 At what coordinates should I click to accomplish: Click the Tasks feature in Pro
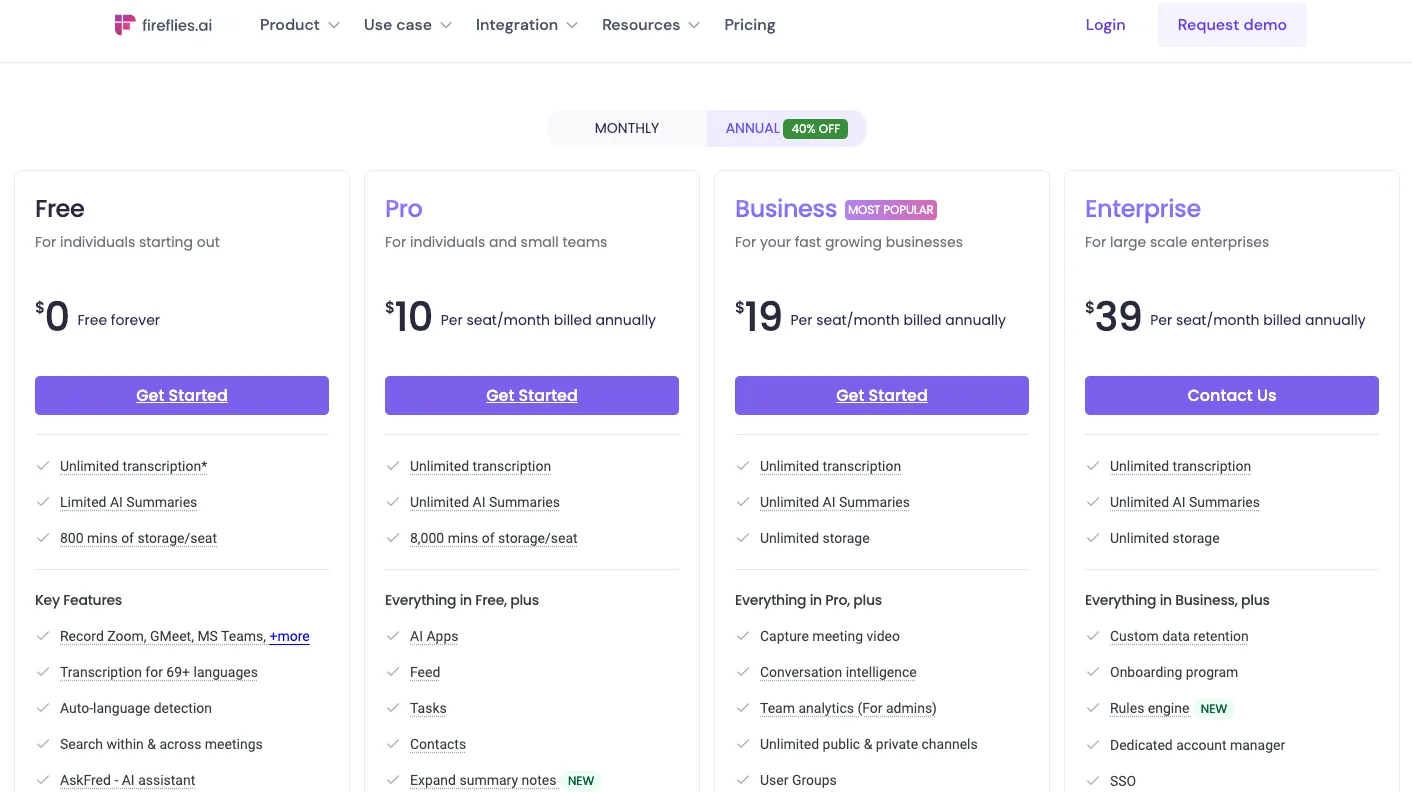[428, 708]
